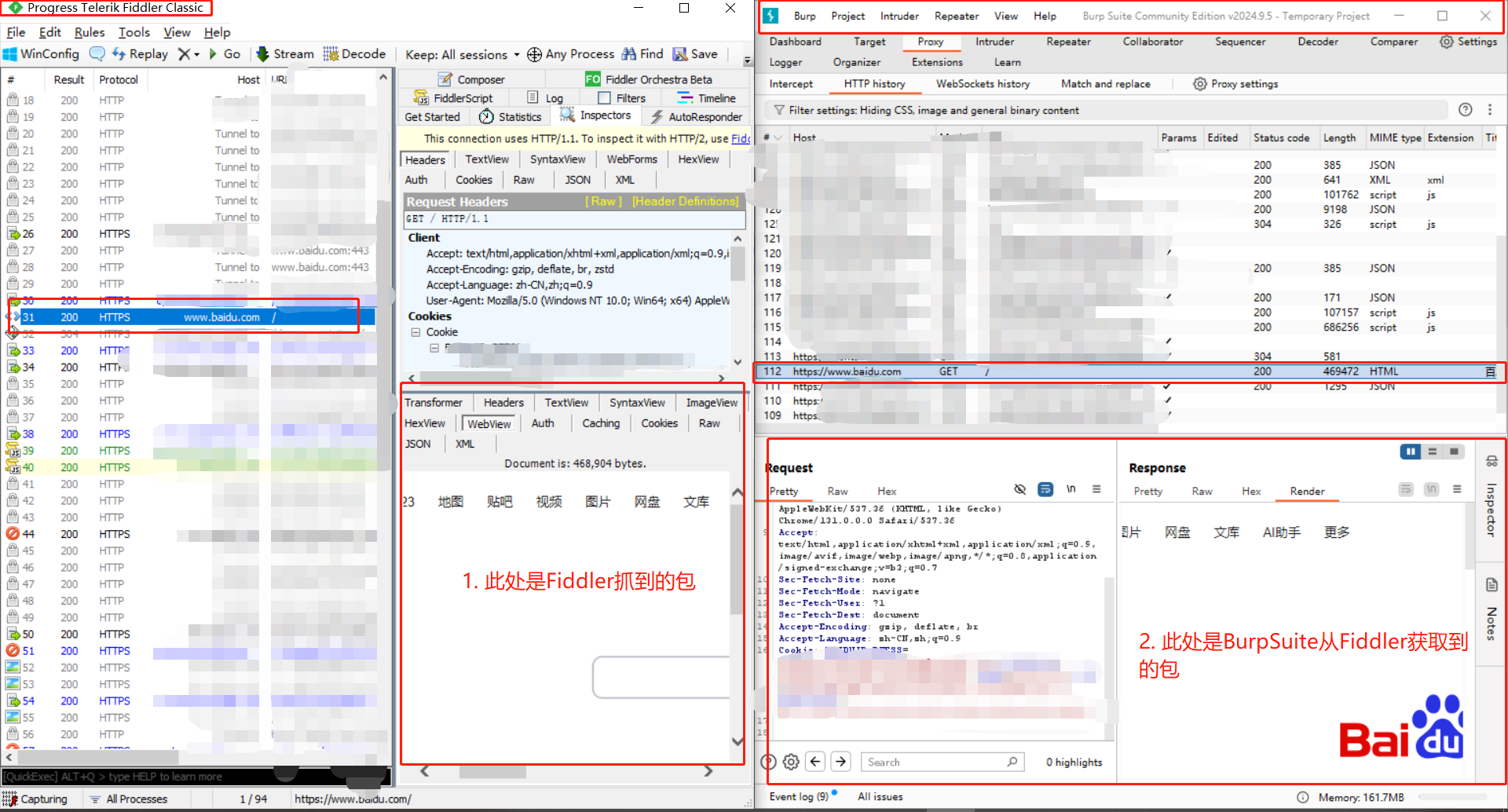Select Render tab in Response pane
1508x812 pixels.
click(x=1307, y=492)
